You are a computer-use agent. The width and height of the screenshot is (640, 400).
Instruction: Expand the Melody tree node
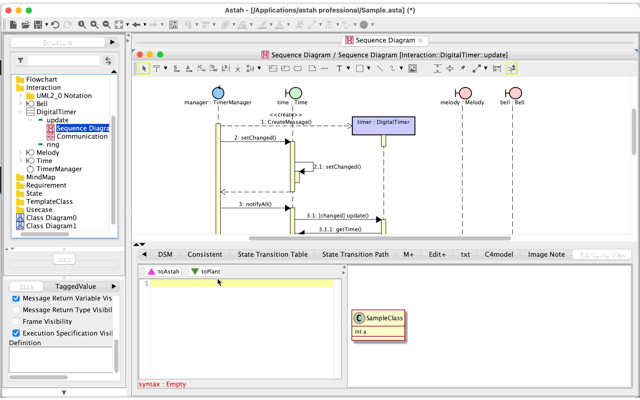click(20, 153)
